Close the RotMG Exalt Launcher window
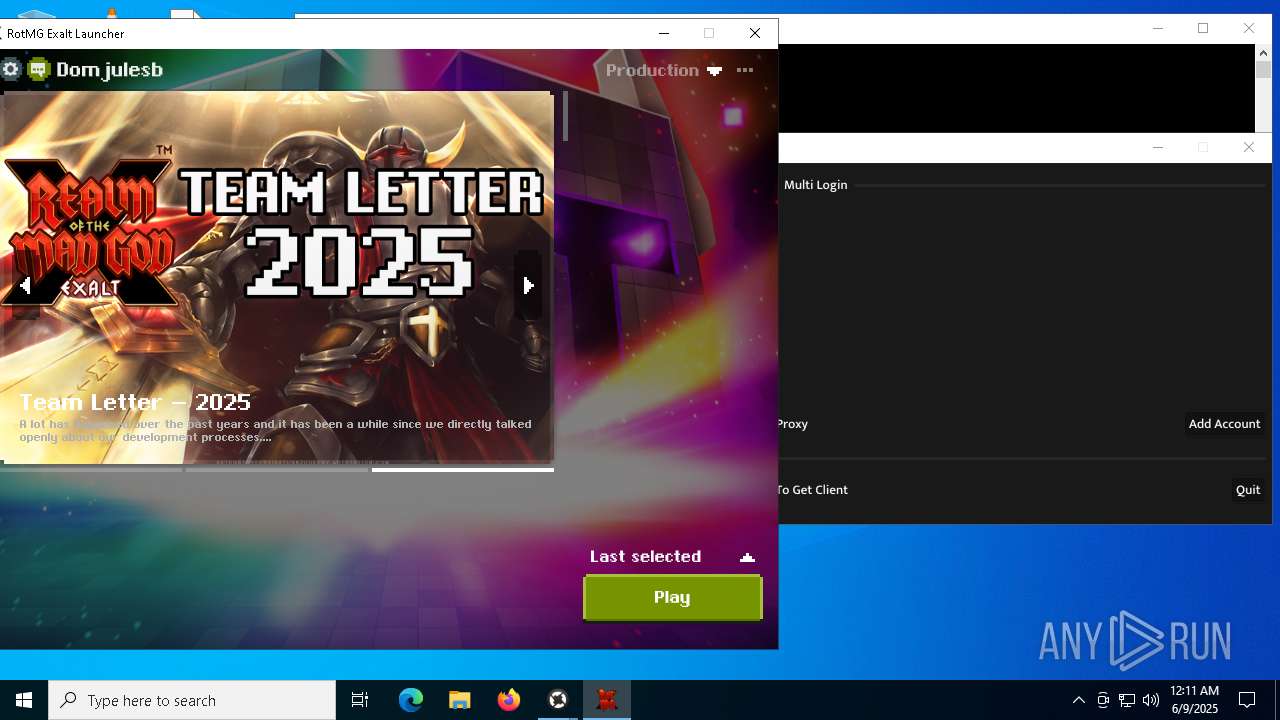Viewport: 1280px width, 720px height. point(755,33)
